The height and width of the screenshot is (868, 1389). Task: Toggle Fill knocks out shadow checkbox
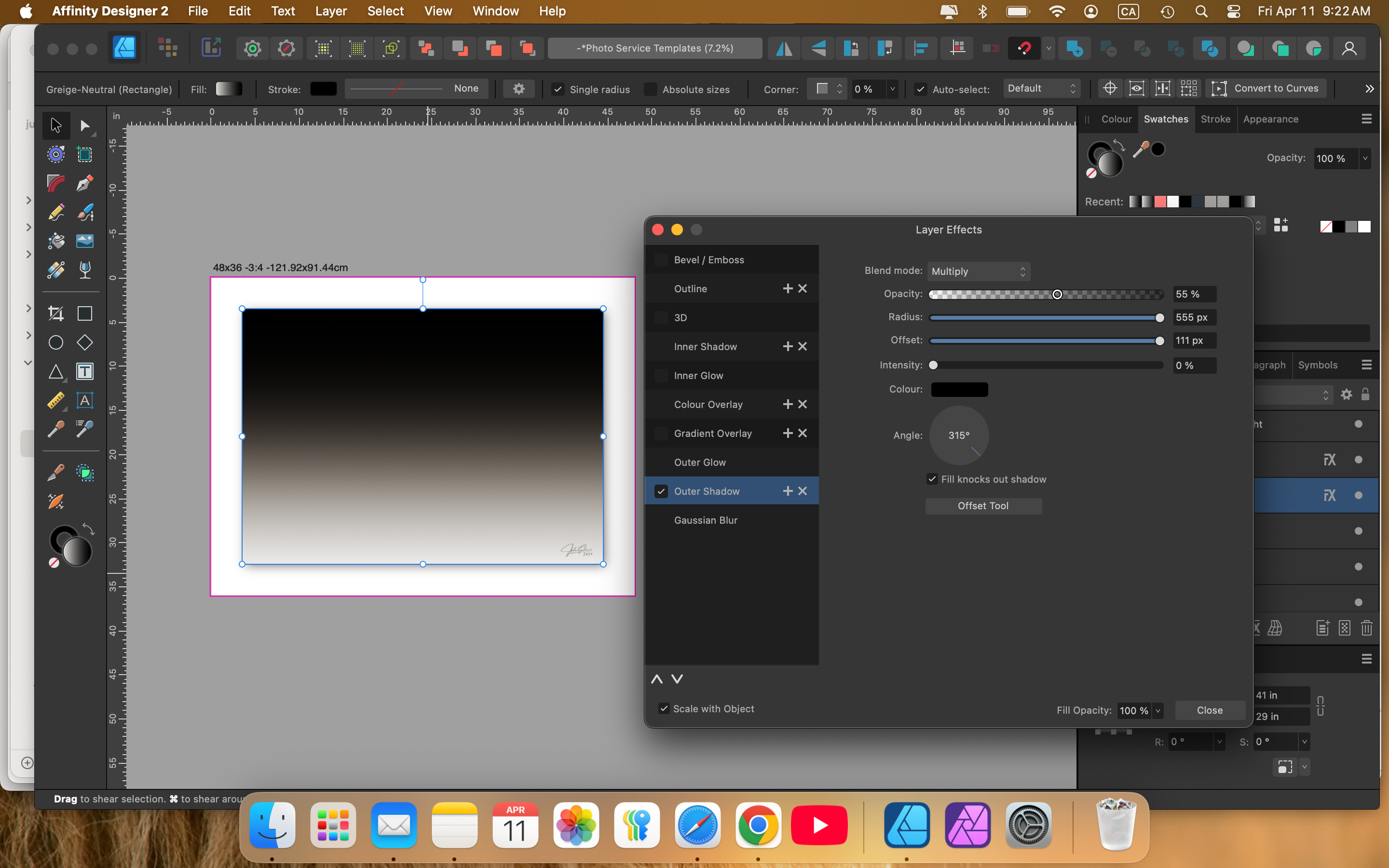point(932,479)
